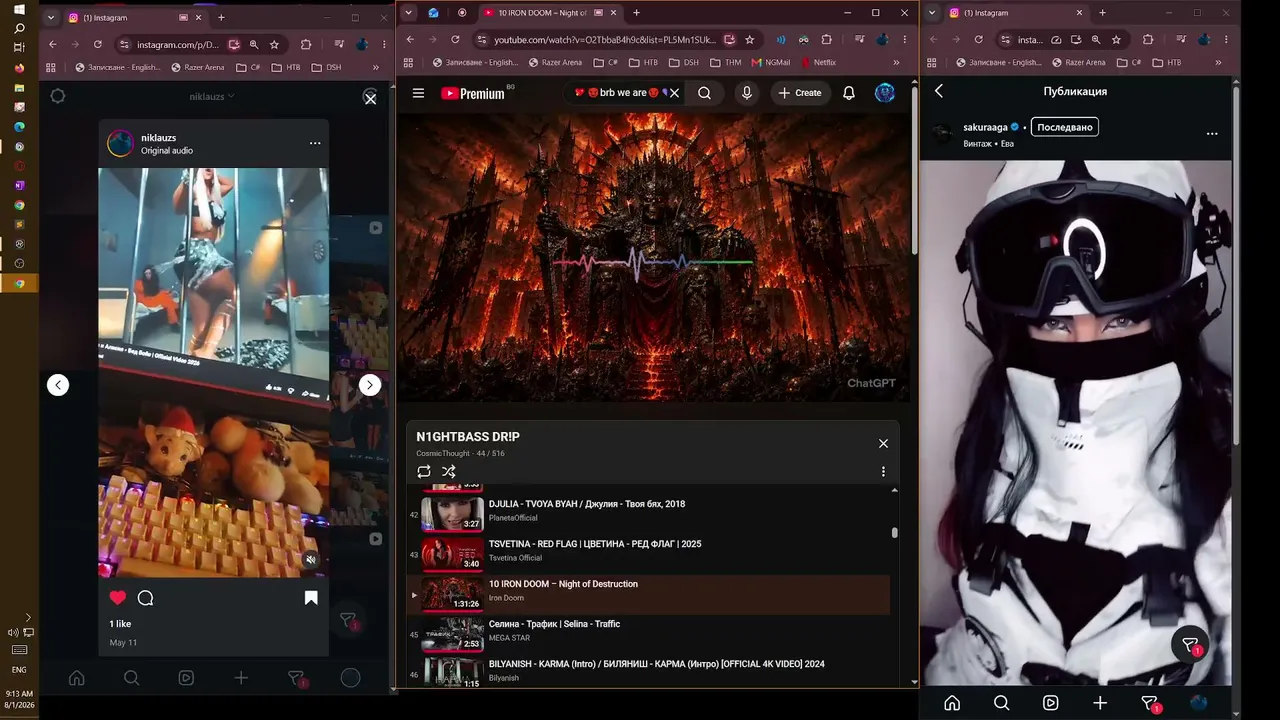Expand hidden bookmarks in left Instagram browser
This screenshot has height=720, width=1280.
pyautogui.click(x=376, y=67)
